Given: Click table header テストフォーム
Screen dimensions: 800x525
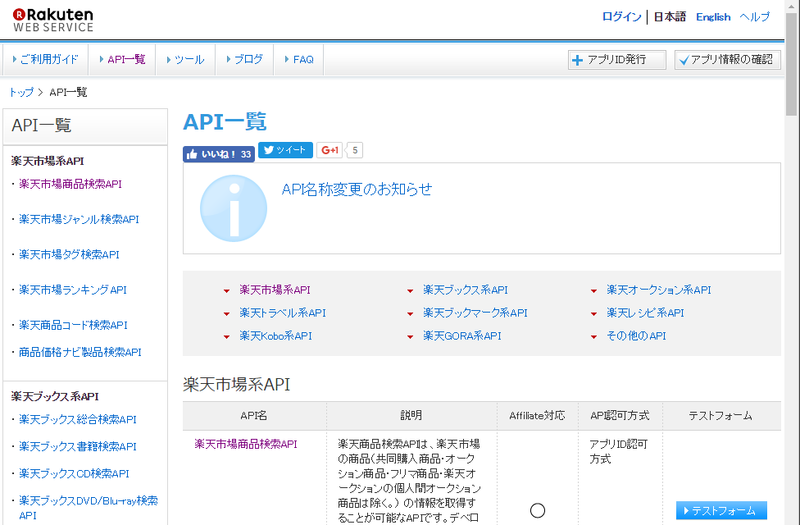Looking at the screenshot, I should pyautogui.click(x=720, y=416).
